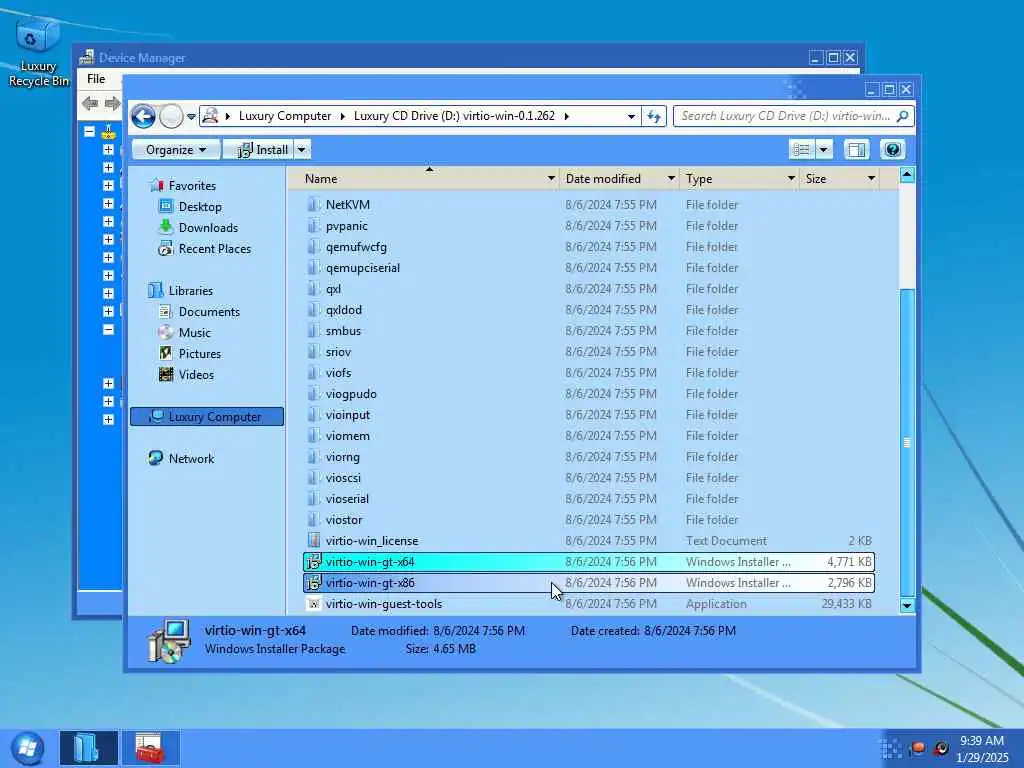The width and height of the screenshot is (1024, 768).
Task: Open the Install button dropdown arrow
Action: [x=302, y=150]
